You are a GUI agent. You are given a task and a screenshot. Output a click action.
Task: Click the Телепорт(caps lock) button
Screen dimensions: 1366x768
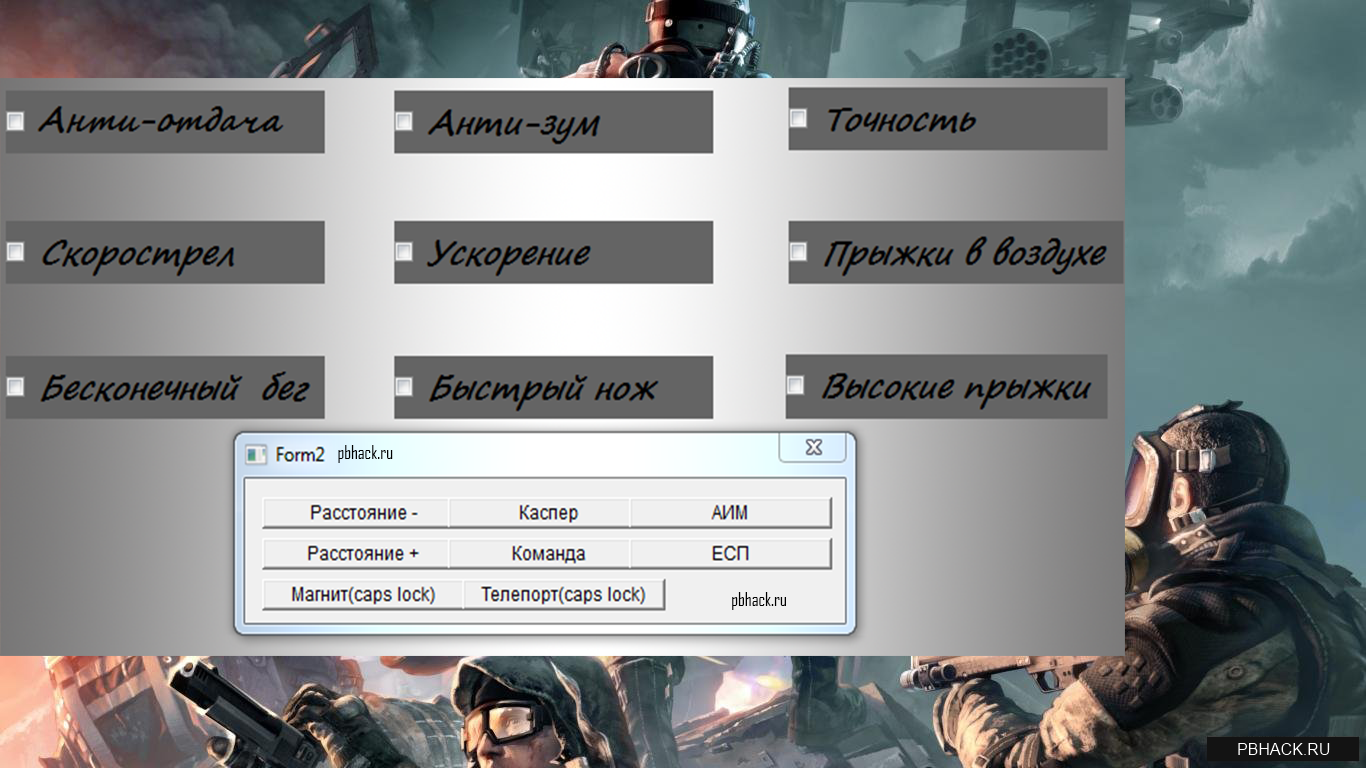pos(564,594)
